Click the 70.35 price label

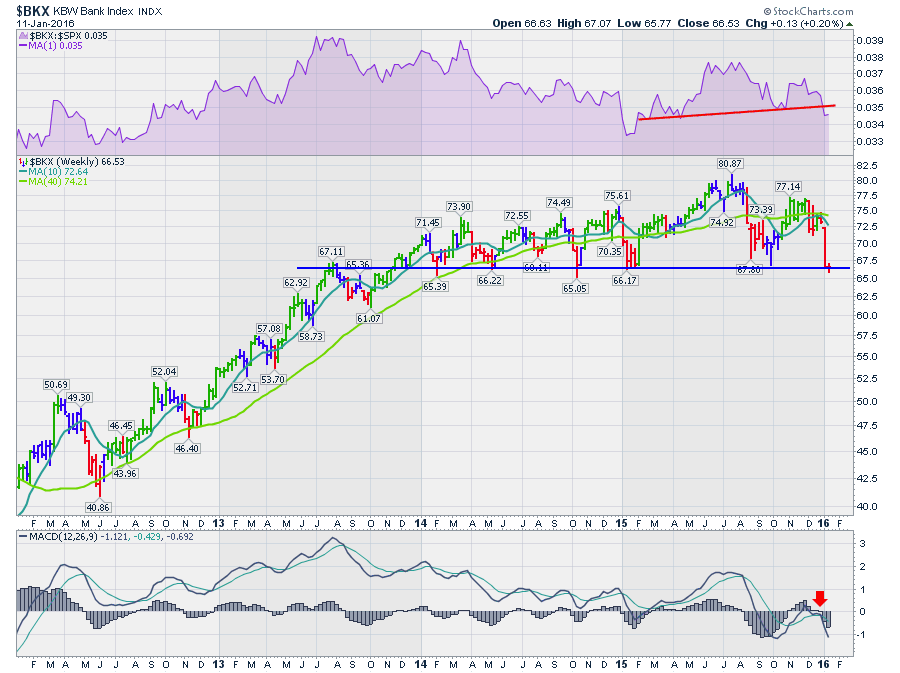[610, 251]
